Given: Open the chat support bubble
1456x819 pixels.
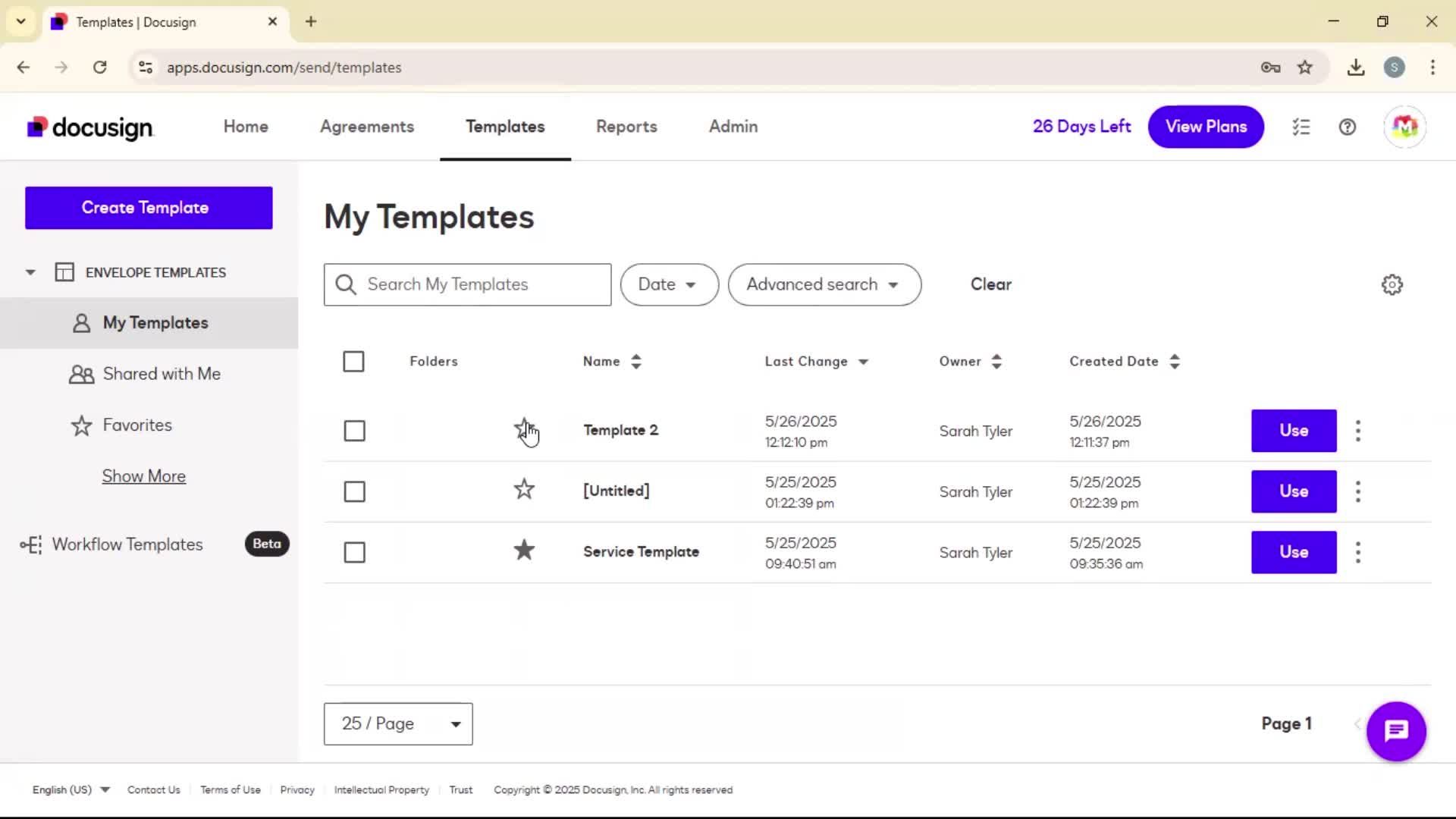Looking at the screenshot, I should pyautogui.click(x=1396, y=731).
